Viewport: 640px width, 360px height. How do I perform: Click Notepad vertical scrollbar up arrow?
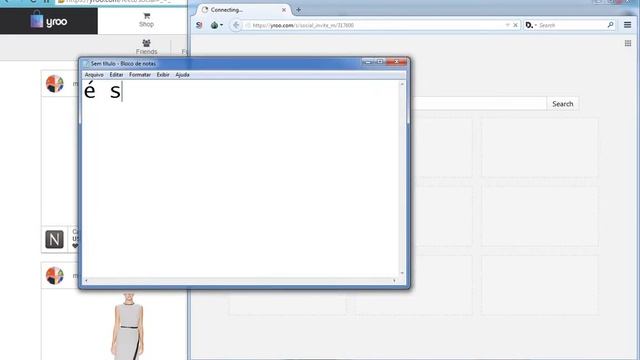tap(402, 84)
